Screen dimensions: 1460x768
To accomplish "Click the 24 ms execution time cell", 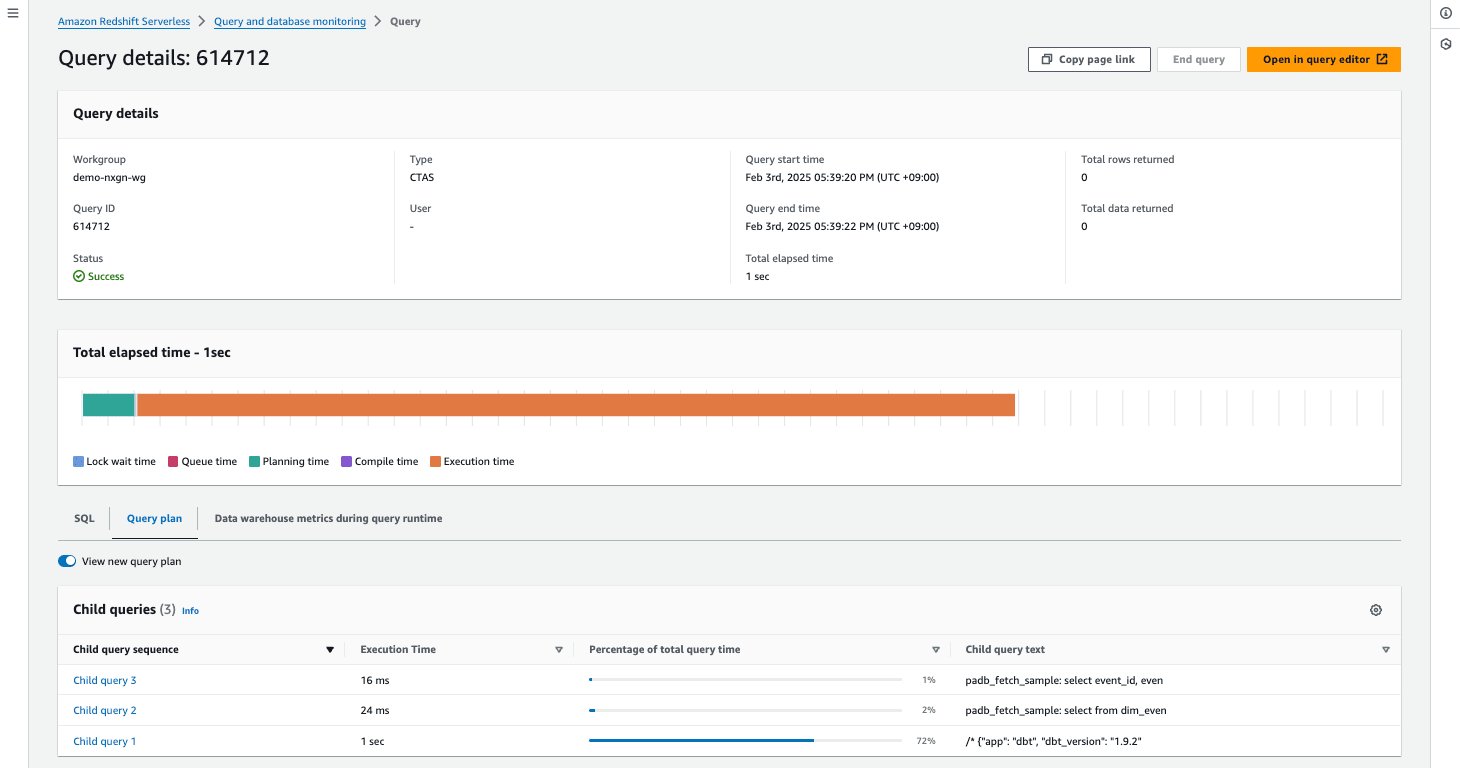I will 375,711.
